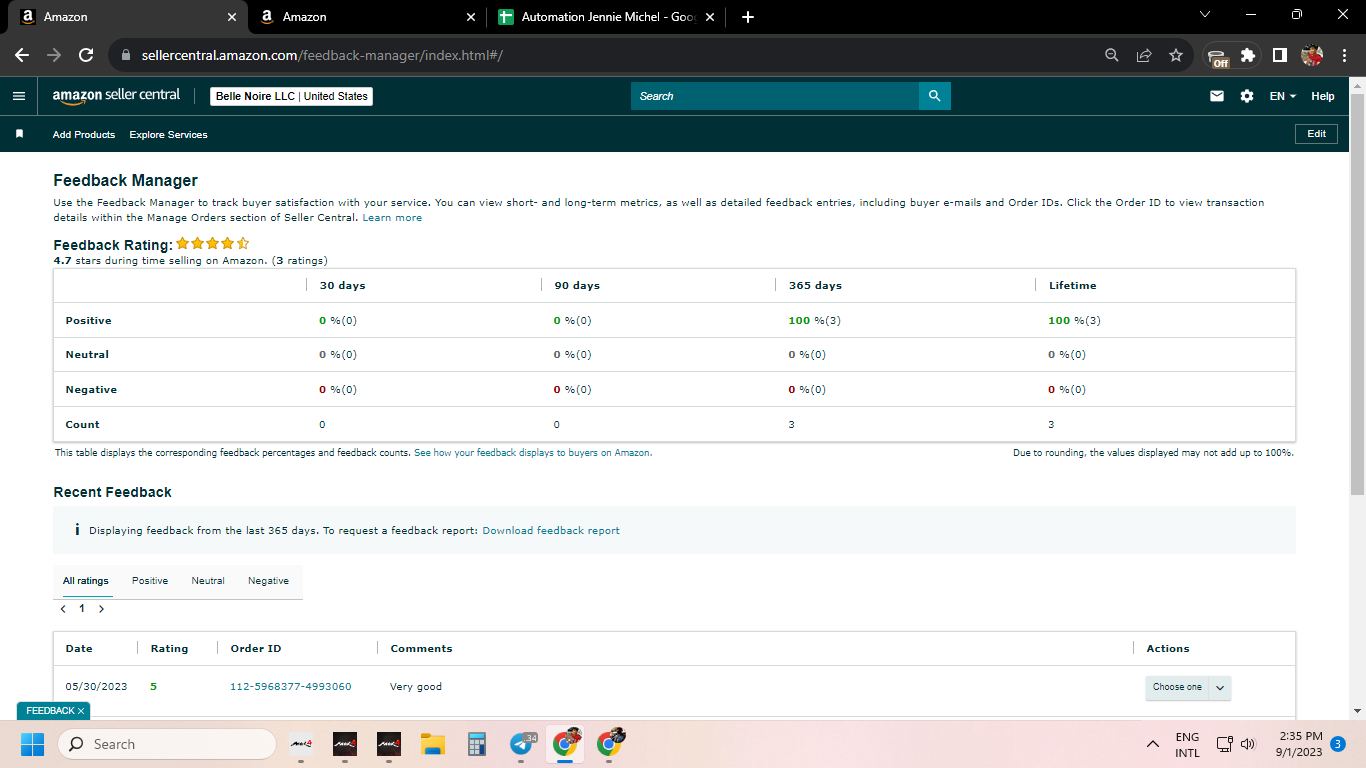Click the 'Very good' comment text
1366x768 pixels.
pos(416,687)
